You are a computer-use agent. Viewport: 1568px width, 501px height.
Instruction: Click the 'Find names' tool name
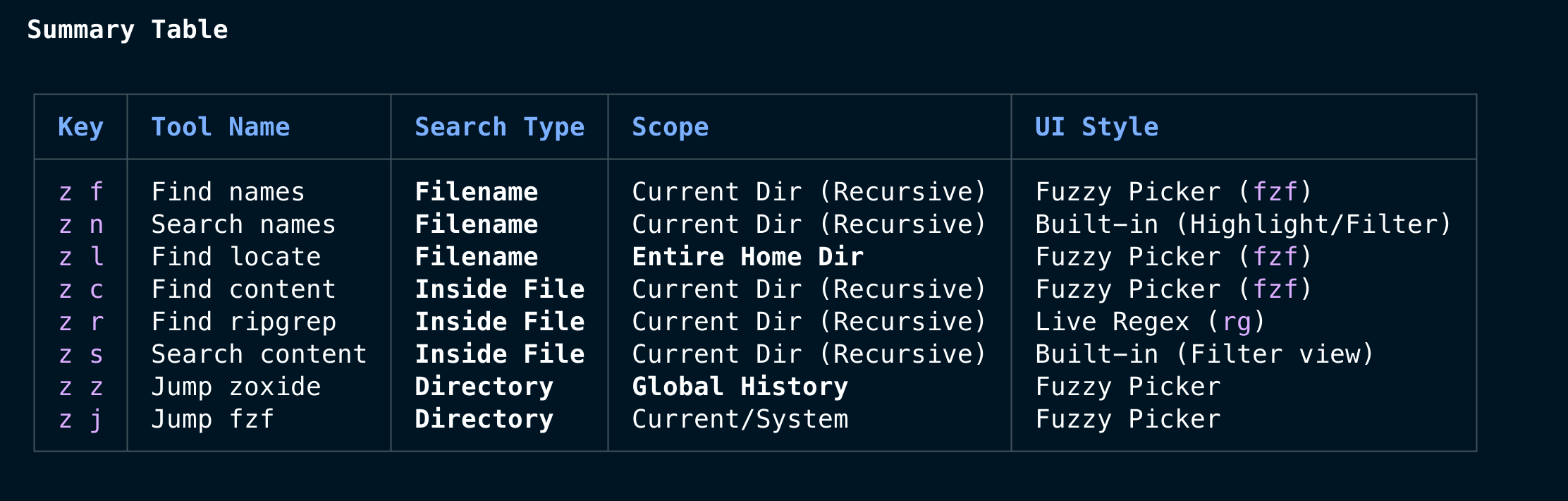pyautogui.click(x=228, y=192)
